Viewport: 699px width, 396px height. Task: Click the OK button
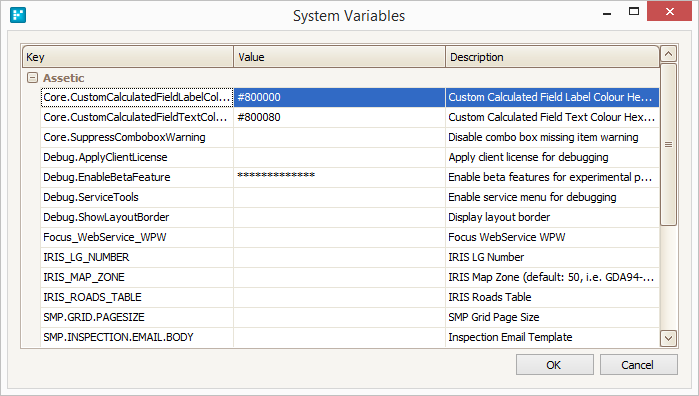coord(555,365)
